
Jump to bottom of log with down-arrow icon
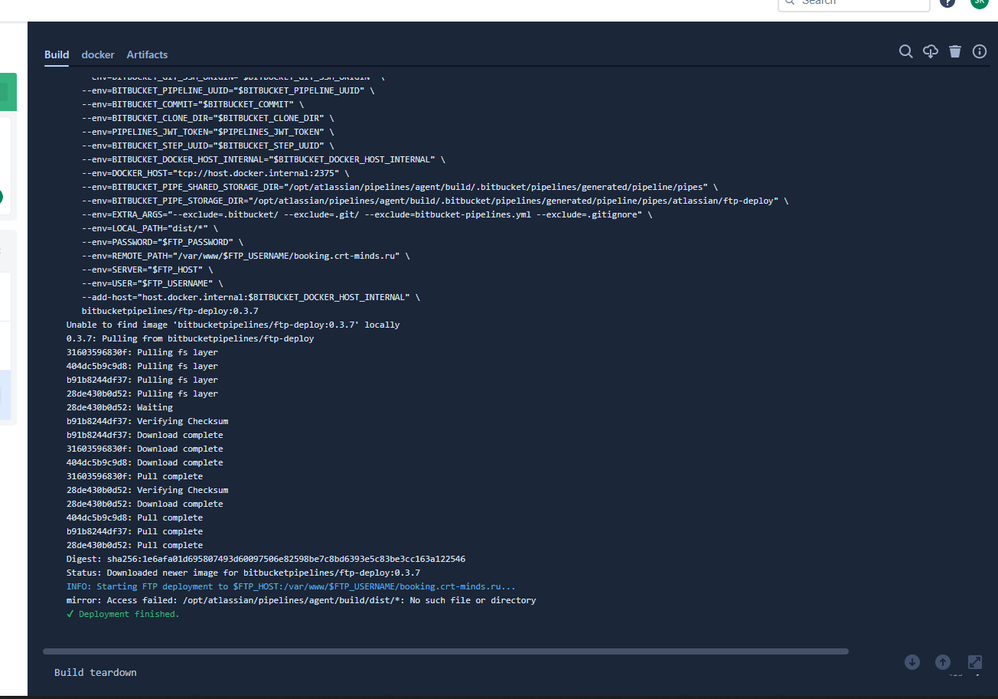[912, 662]
